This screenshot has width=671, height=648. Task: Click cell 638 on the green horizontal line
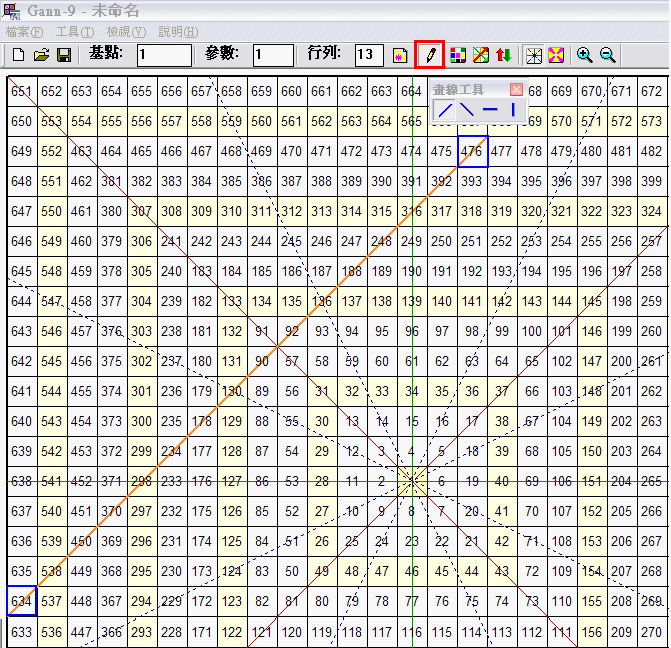(22, 481)
